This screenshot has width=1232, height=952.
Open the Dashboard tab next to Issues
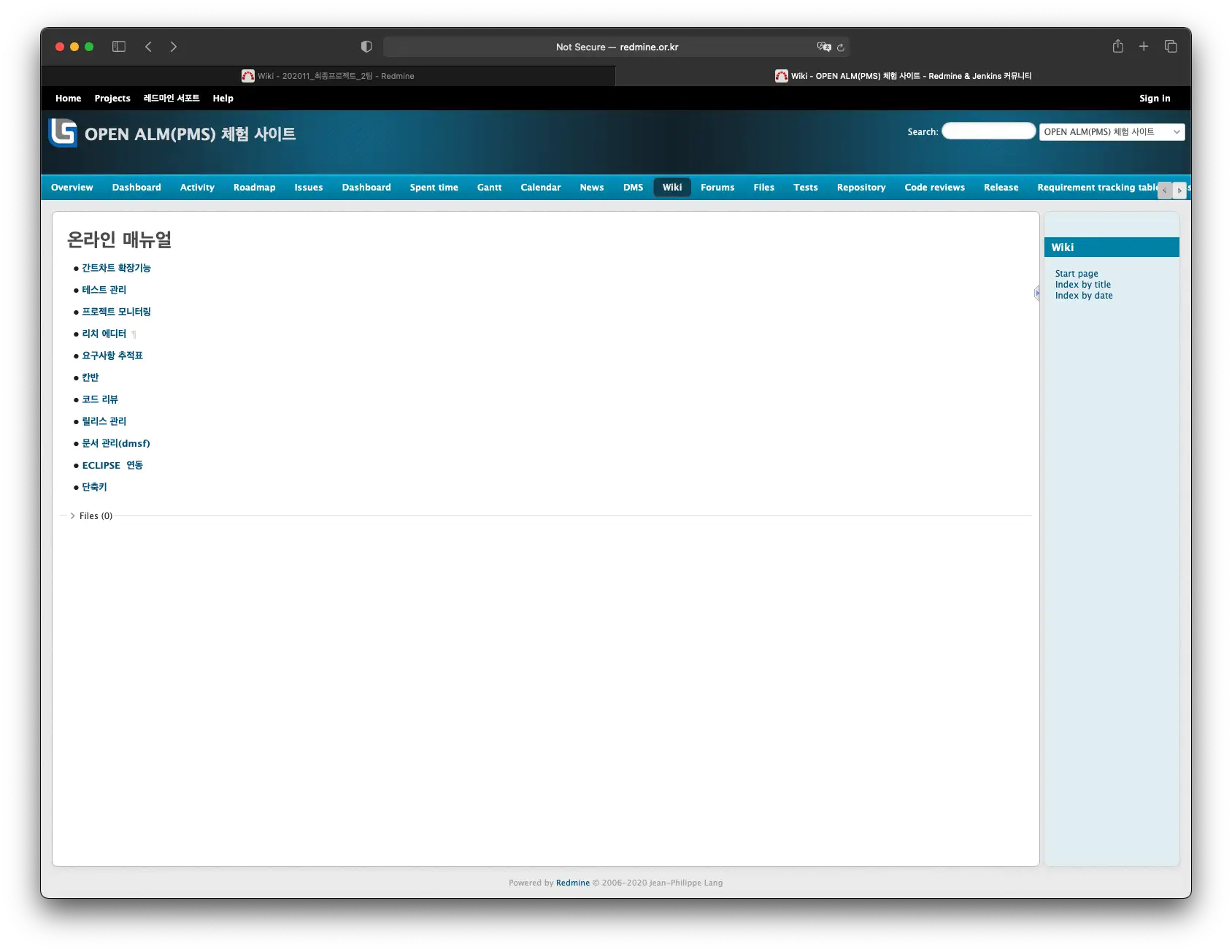[x=366, y=188]
